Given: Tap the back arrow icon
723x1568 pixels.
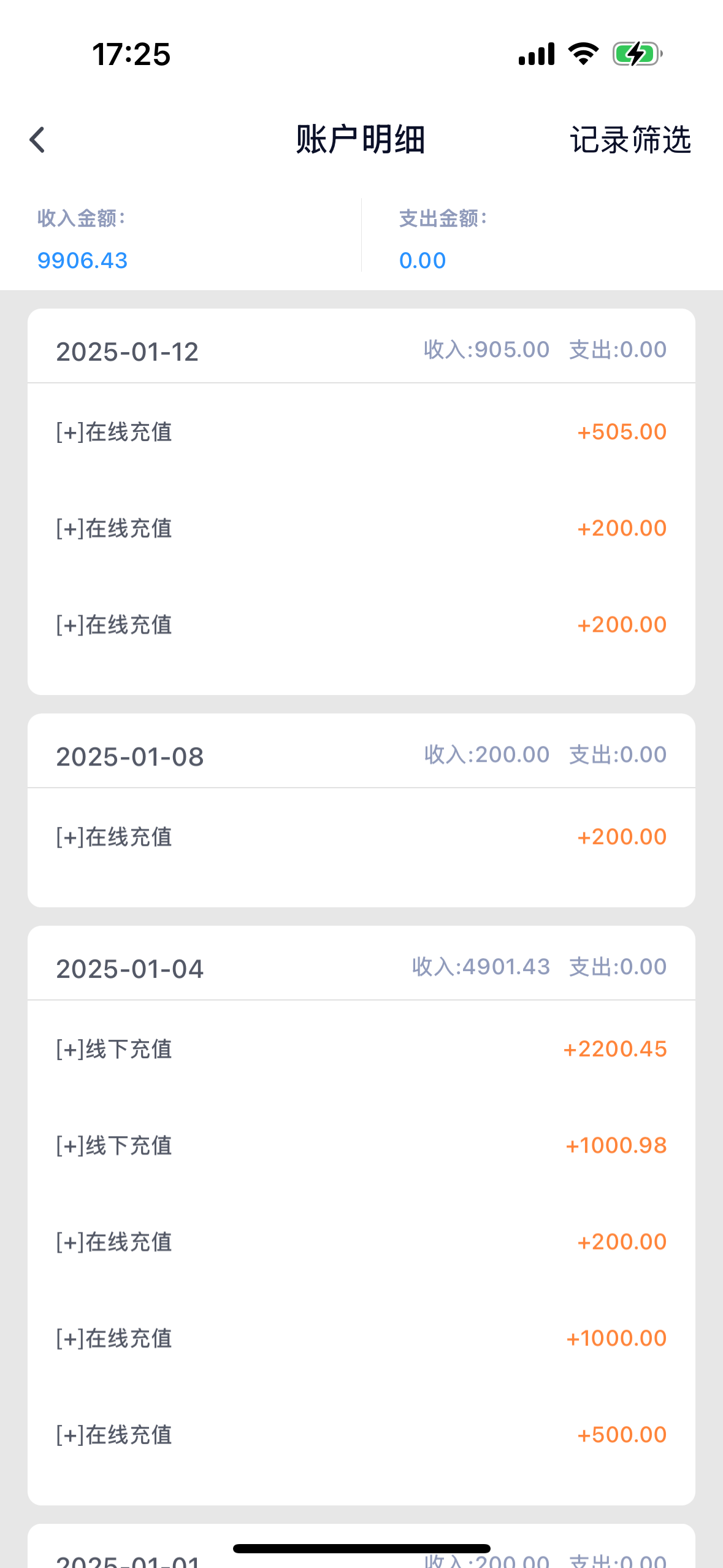Looking at the screenshot, I should tap(37, 140).
